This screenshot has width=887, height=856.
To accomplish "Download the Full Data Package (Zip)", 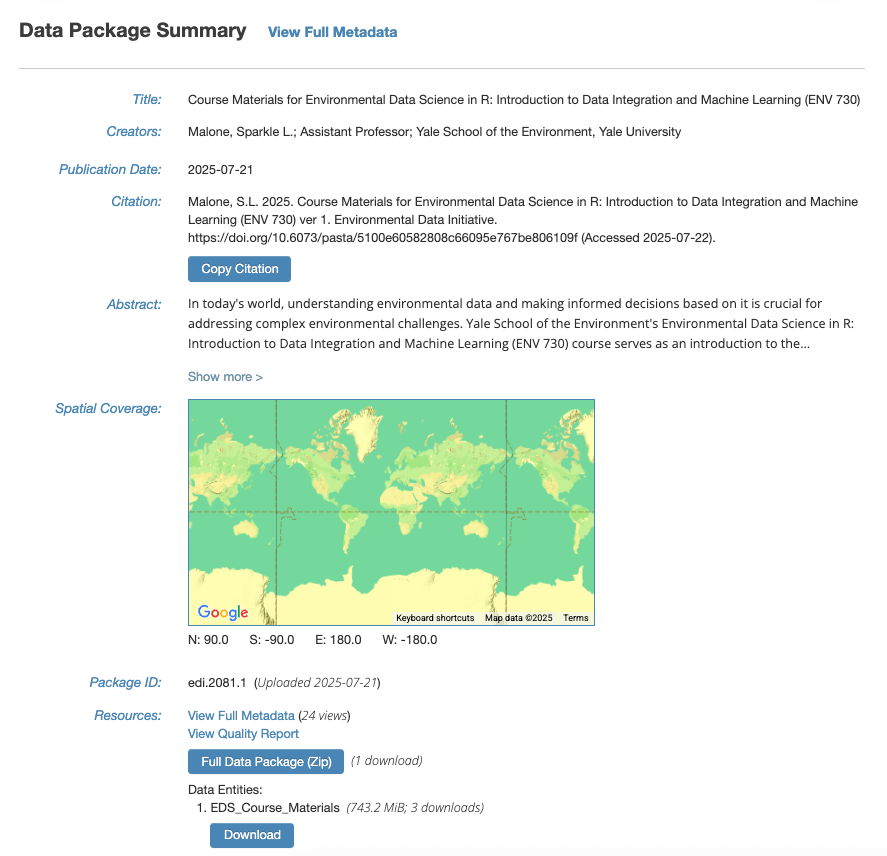I will point(266,762).
